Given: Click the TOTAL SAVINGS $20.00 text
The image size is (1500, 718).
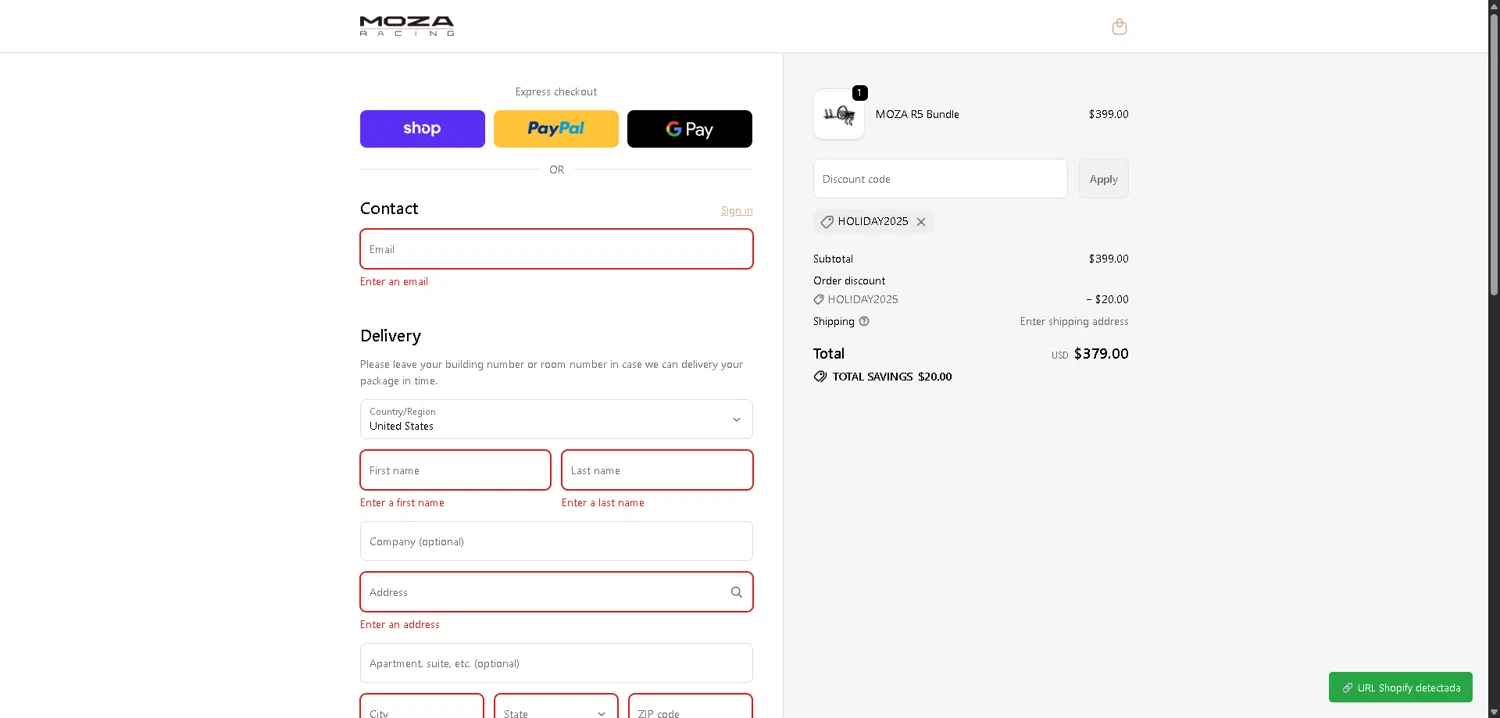Looking at the screenshot, I should (892, 377).
